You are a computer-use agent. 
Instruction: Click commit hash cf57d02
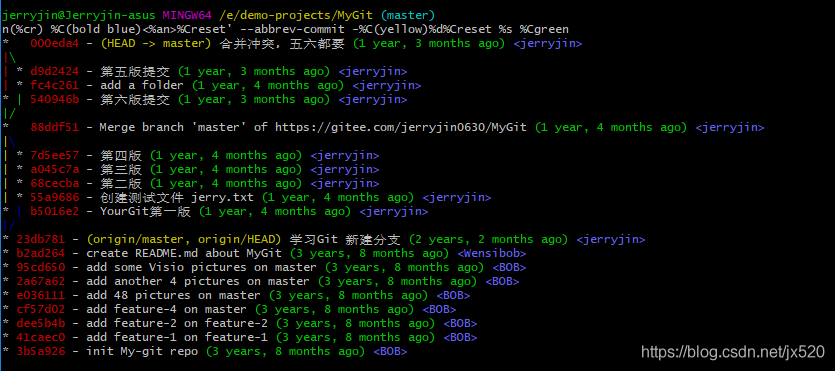pyautogui.click(x=40, y=310)
